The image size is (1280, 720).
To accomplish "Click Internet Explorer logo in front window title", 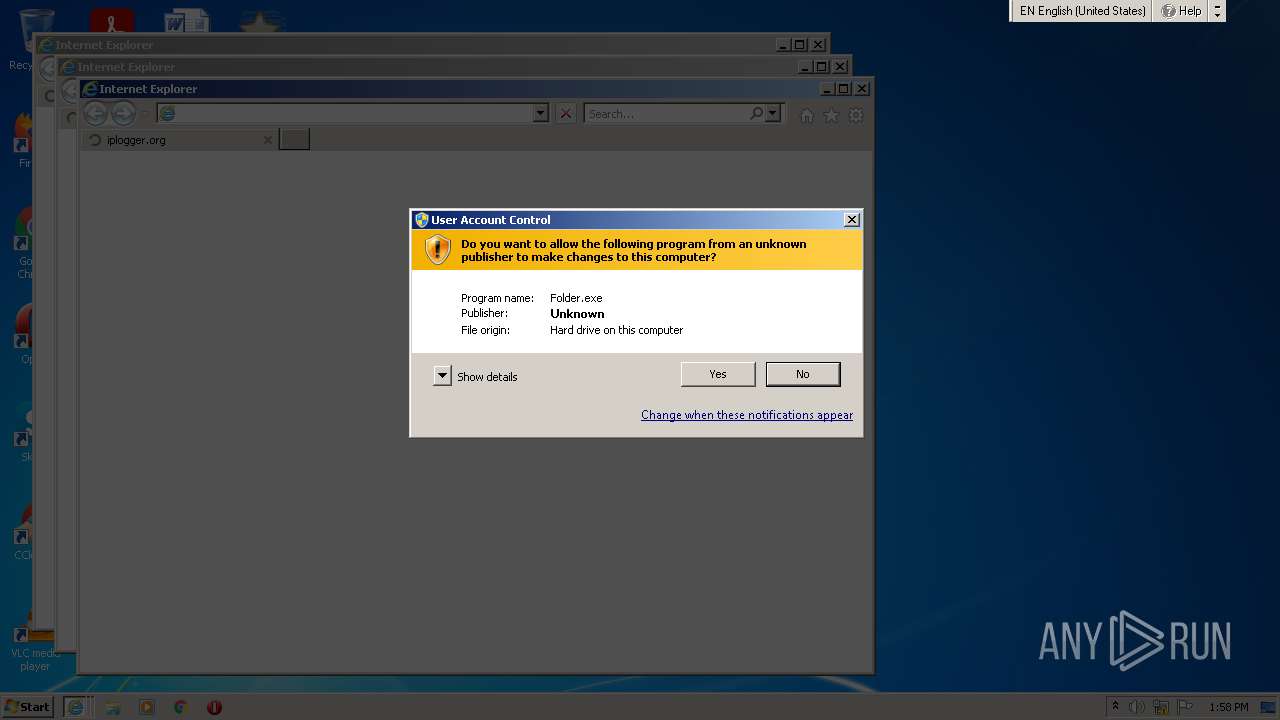I will point(90,89).
